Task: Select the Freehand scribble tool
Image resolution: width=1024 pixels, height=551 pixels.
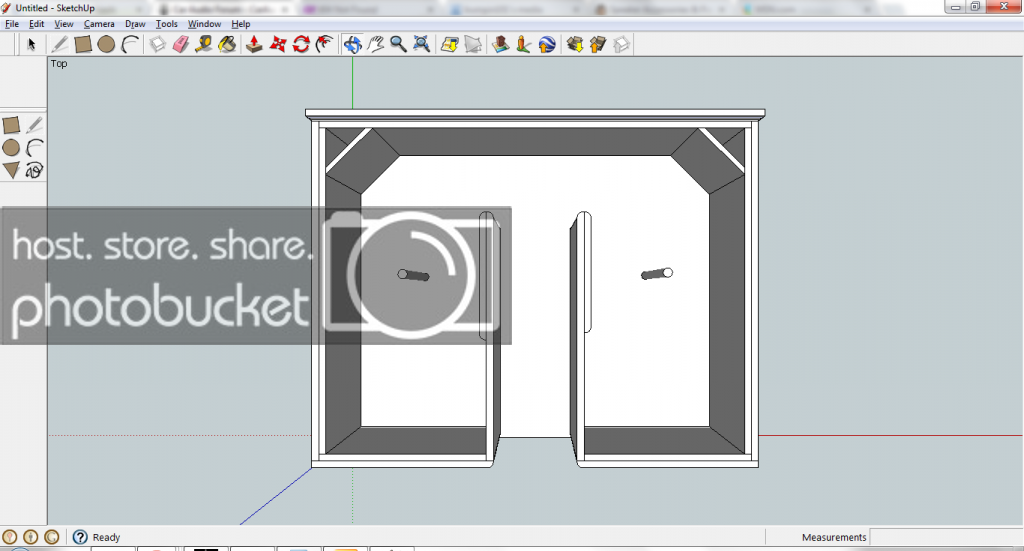Action: click(x=35, y=170)
